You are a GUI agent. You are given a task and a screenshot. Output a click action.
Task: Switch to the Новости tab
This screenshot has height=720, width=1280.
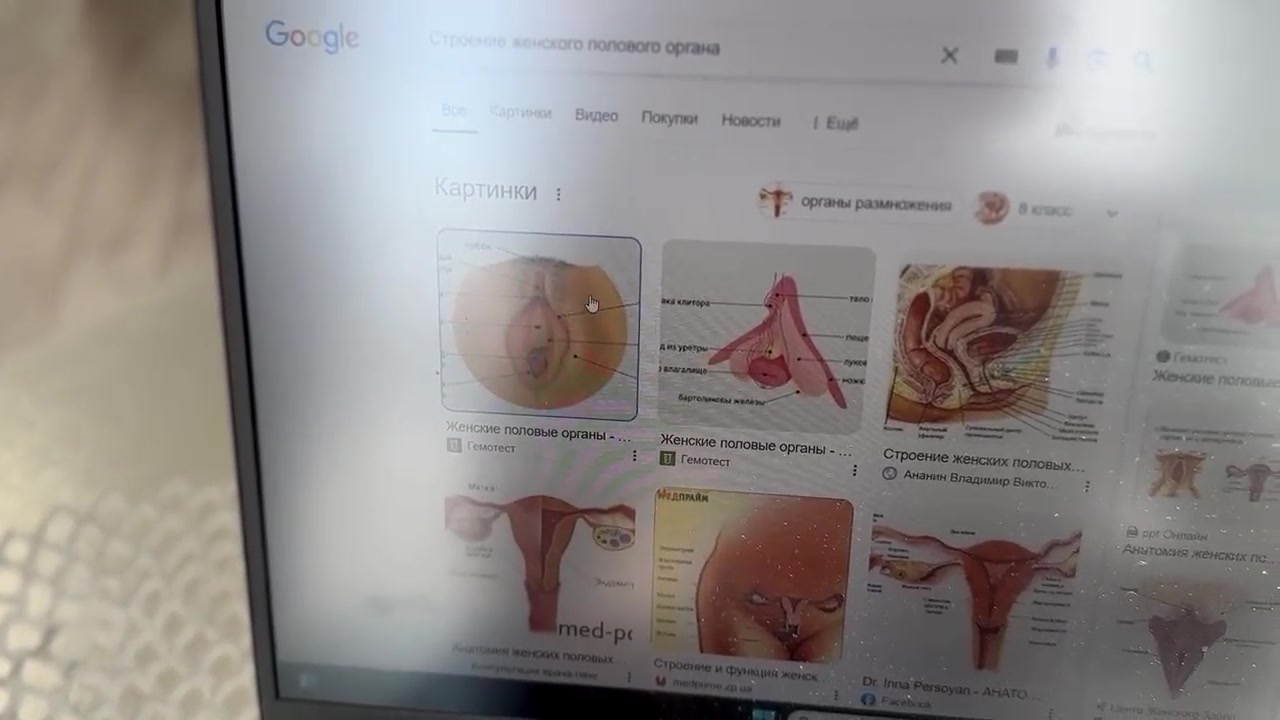pos(750,120)
